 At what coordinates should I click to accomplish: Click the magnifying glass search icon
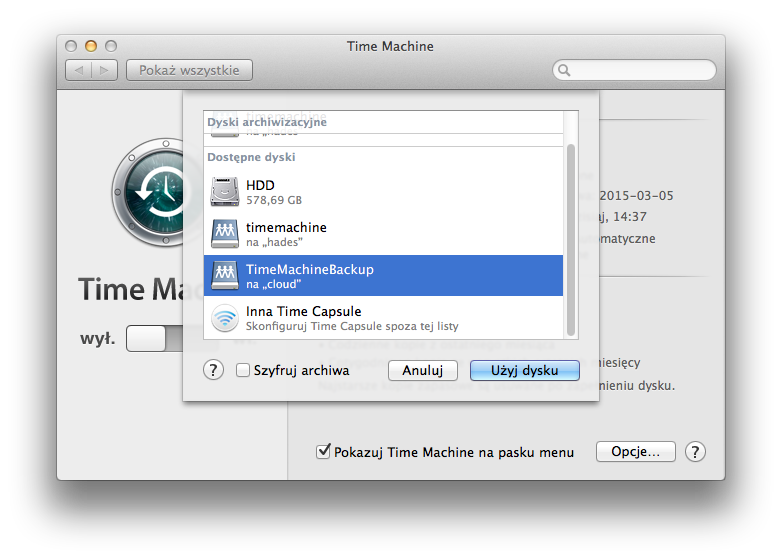[x=564, y=70]
